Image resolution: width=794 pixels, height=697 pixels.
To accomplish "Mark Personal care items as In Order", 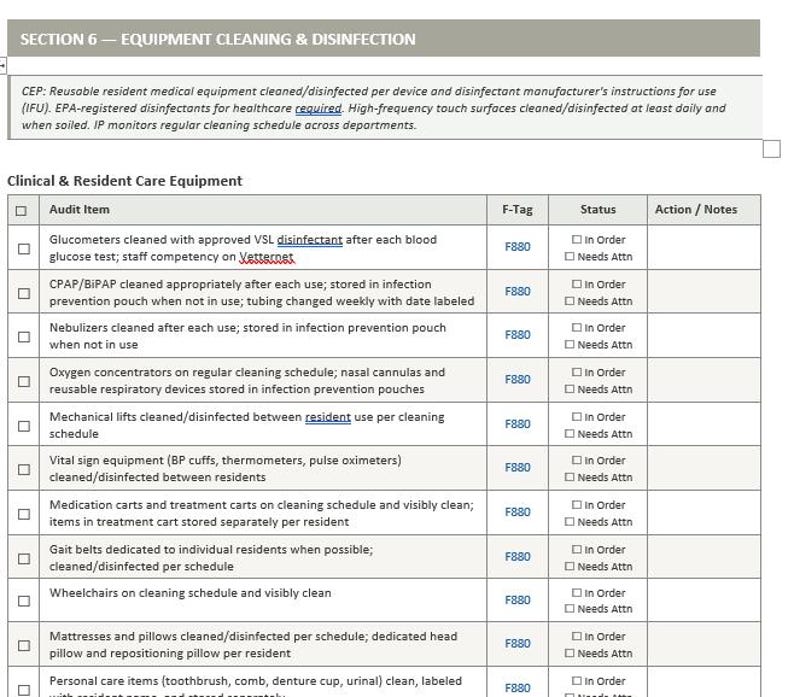I will tap(576, 681).
